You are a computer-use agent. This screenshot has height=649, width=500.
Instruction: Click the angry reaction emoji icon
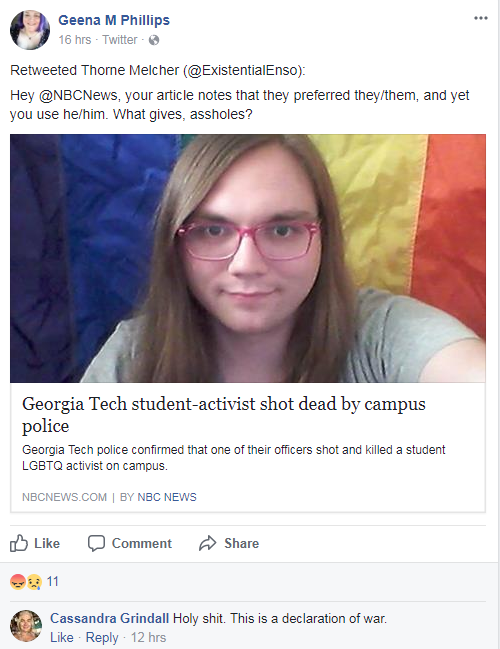(x=18, y=582)
